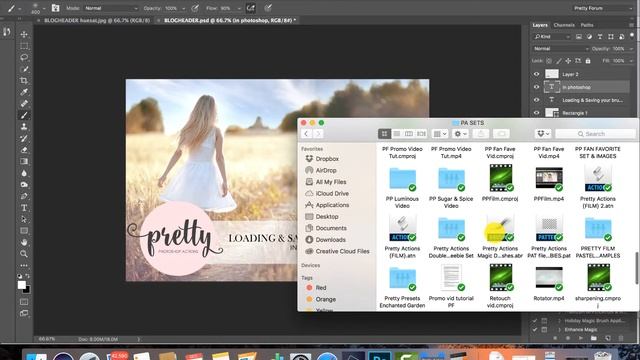Select the Zoom tool in Photoshop toolbar
This screenshot has height=360, width=640.
pos(24,254)
